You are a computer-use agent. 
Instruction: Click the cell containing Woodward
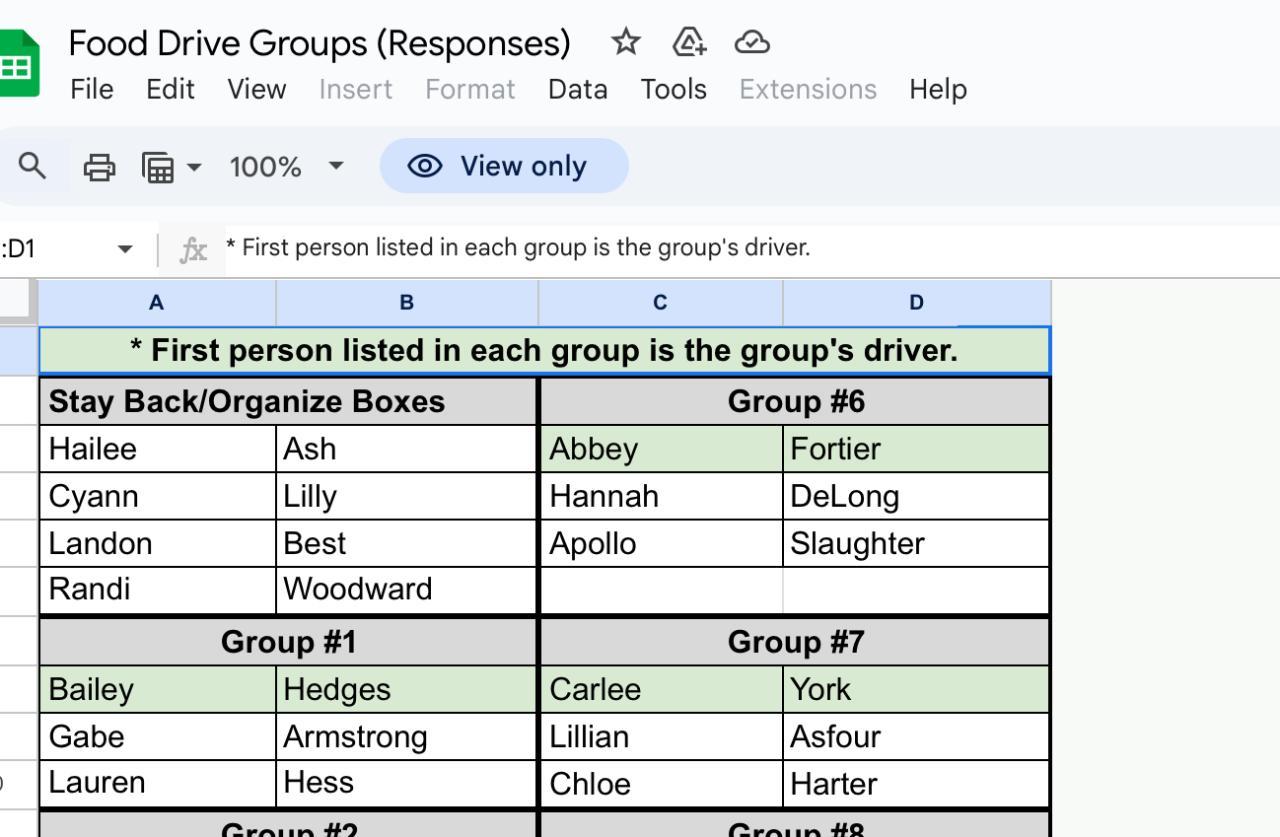(x=406, y=589)
